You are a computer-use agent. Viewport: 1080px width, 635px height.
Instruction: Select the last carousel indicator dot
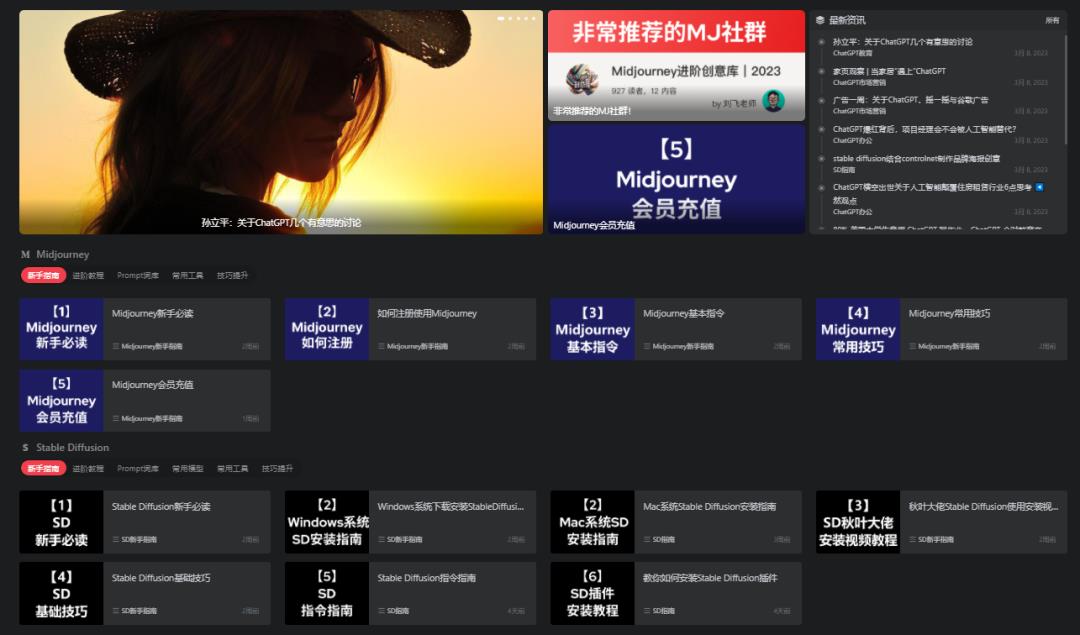[x=534, y=19]
